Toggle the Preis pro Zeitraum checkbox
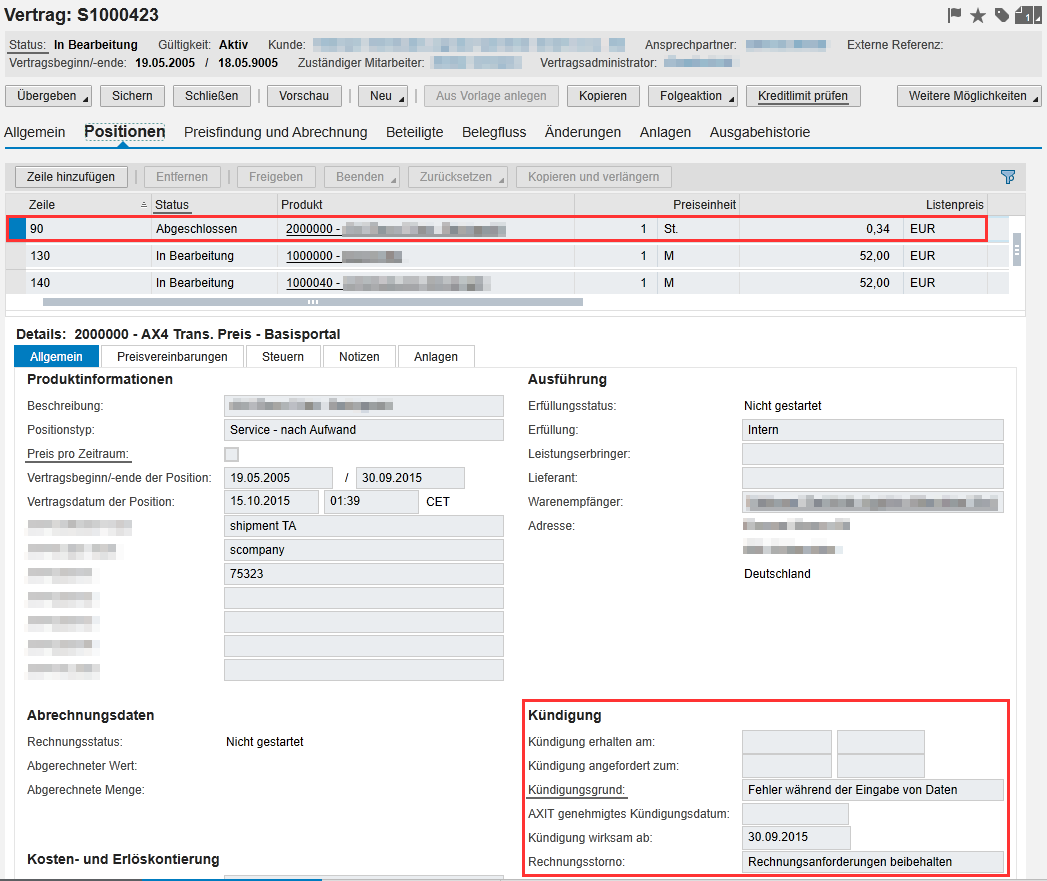Image resolution: width=1047 pixels, height=881 pixels. click(x=232, y=455)
